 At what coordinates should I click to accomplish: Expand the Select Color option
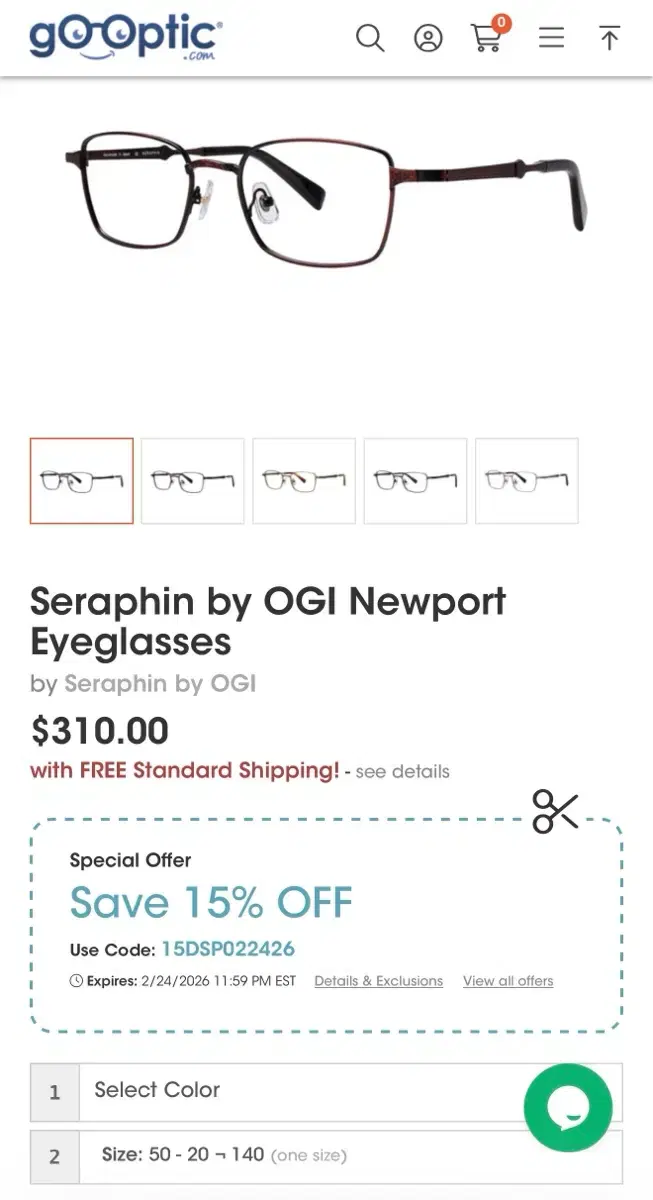(x=326, y=1091)
